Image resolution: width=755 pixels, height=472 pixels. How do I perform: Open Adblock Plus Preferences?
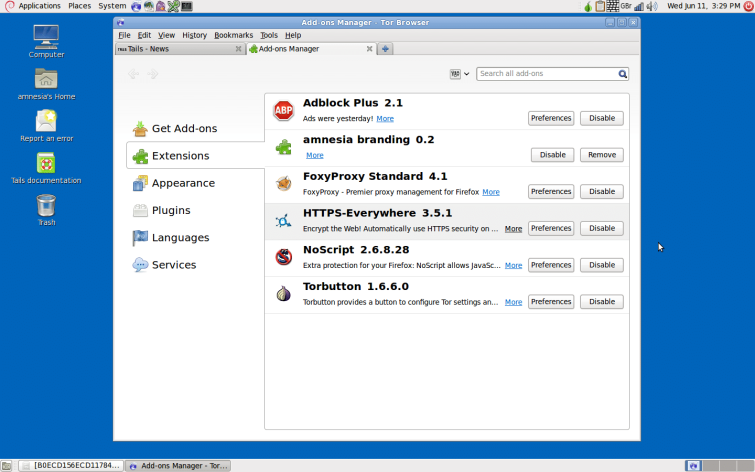[551, 118]
